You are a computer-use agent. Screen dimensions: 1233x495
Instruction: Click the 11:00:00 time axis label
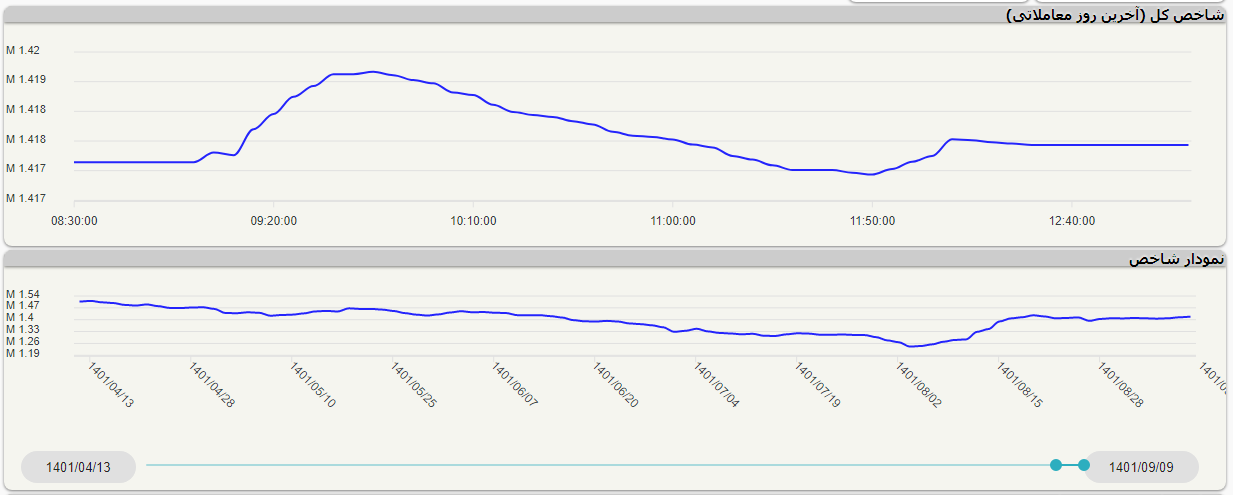click(x=674, y=220)
